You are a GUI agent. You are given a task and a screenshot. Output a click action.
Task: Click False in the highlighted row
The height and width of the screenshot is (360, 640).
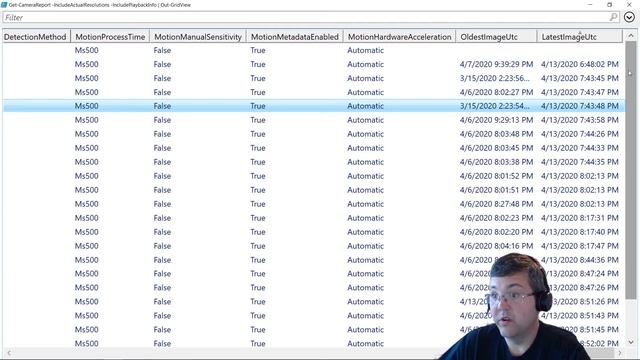162,106
